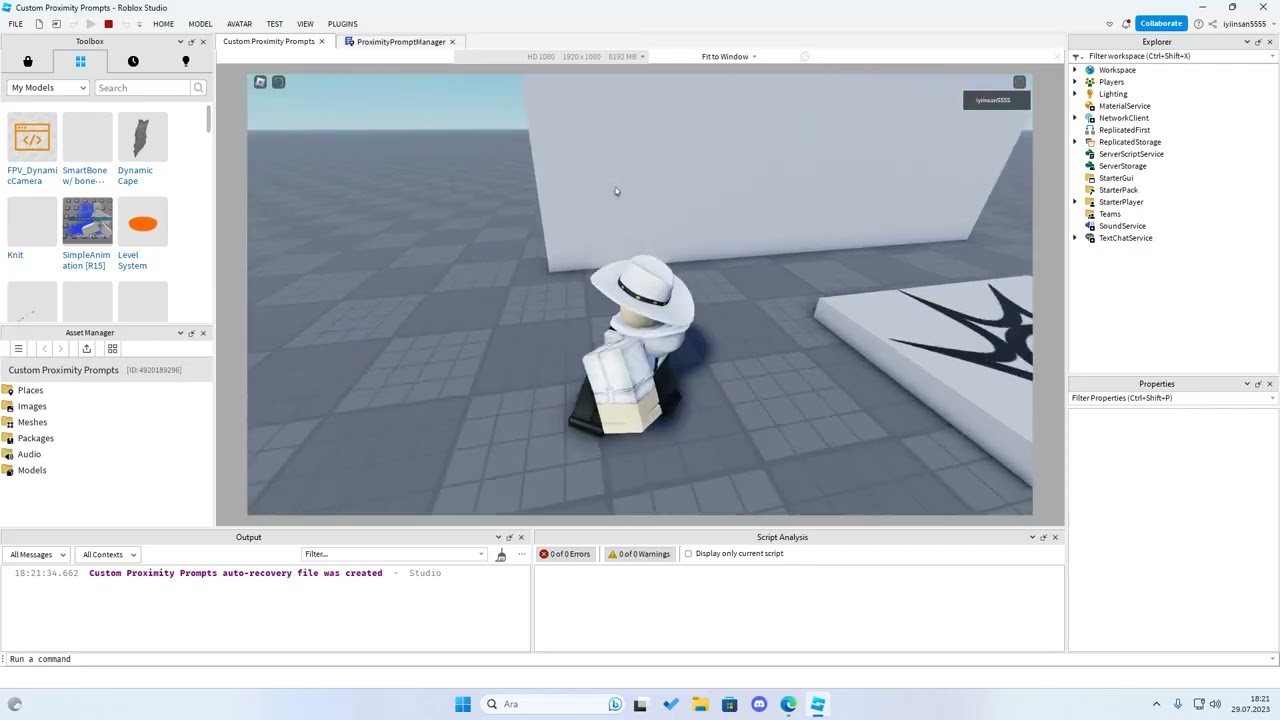Viewport: 1280px width, 720px height.
Task: Switch to the ProximityPromptManager script tab
Action: tap(401, 42)
